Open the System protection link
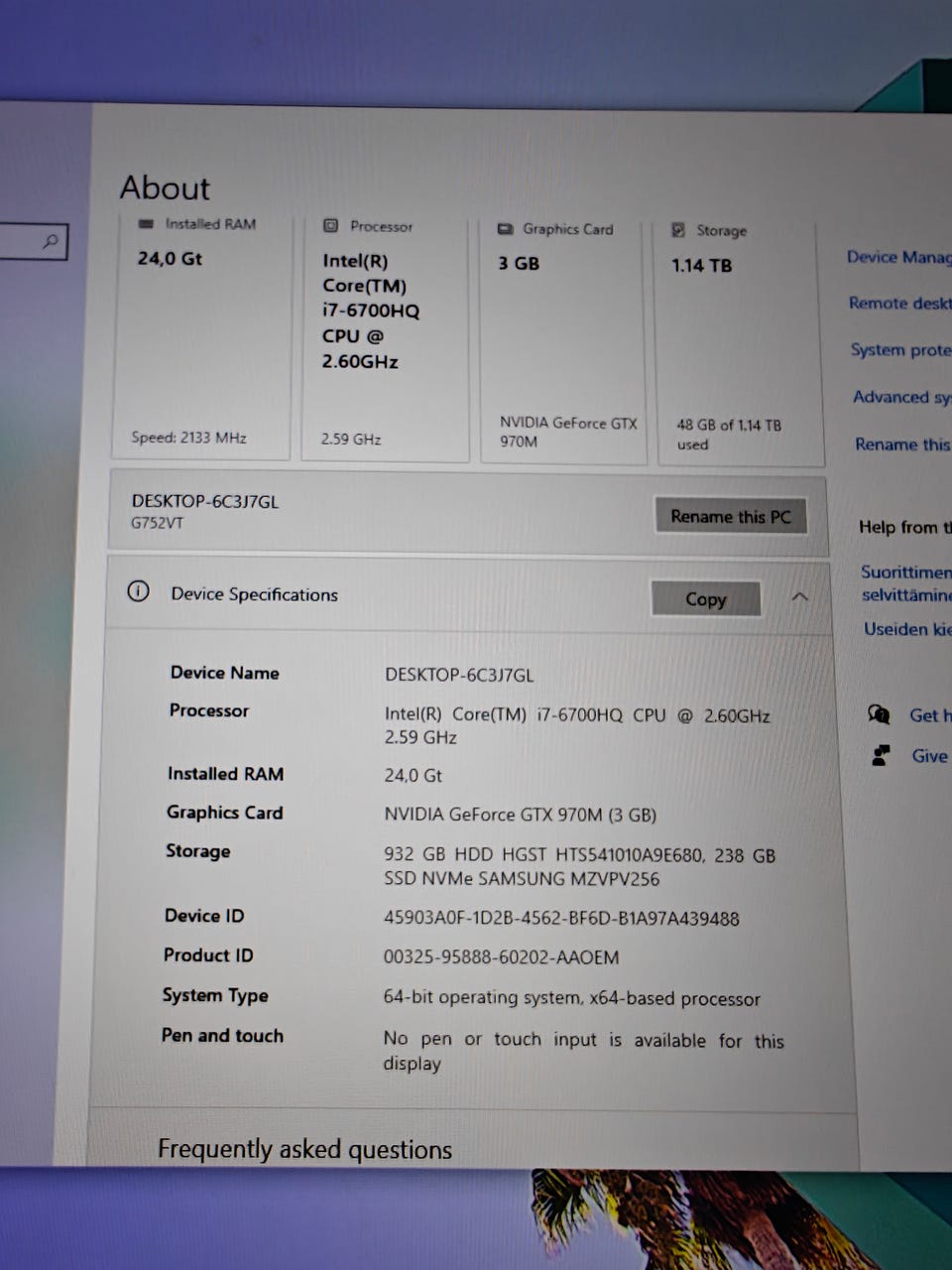 pyautogui.click(x=900, y=350)
